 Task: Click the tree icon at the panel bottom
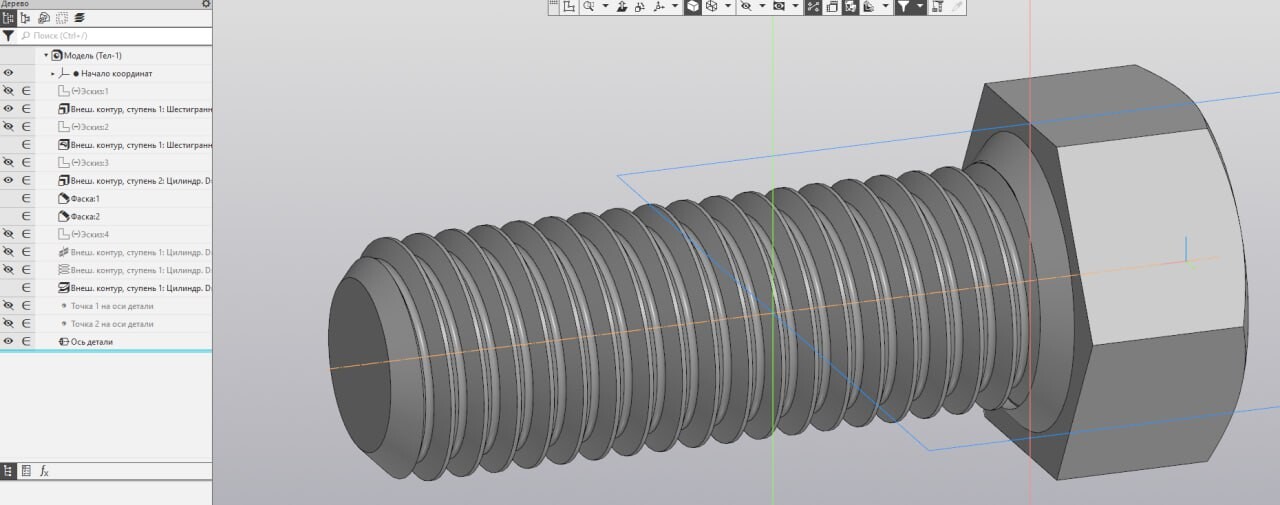9,470
